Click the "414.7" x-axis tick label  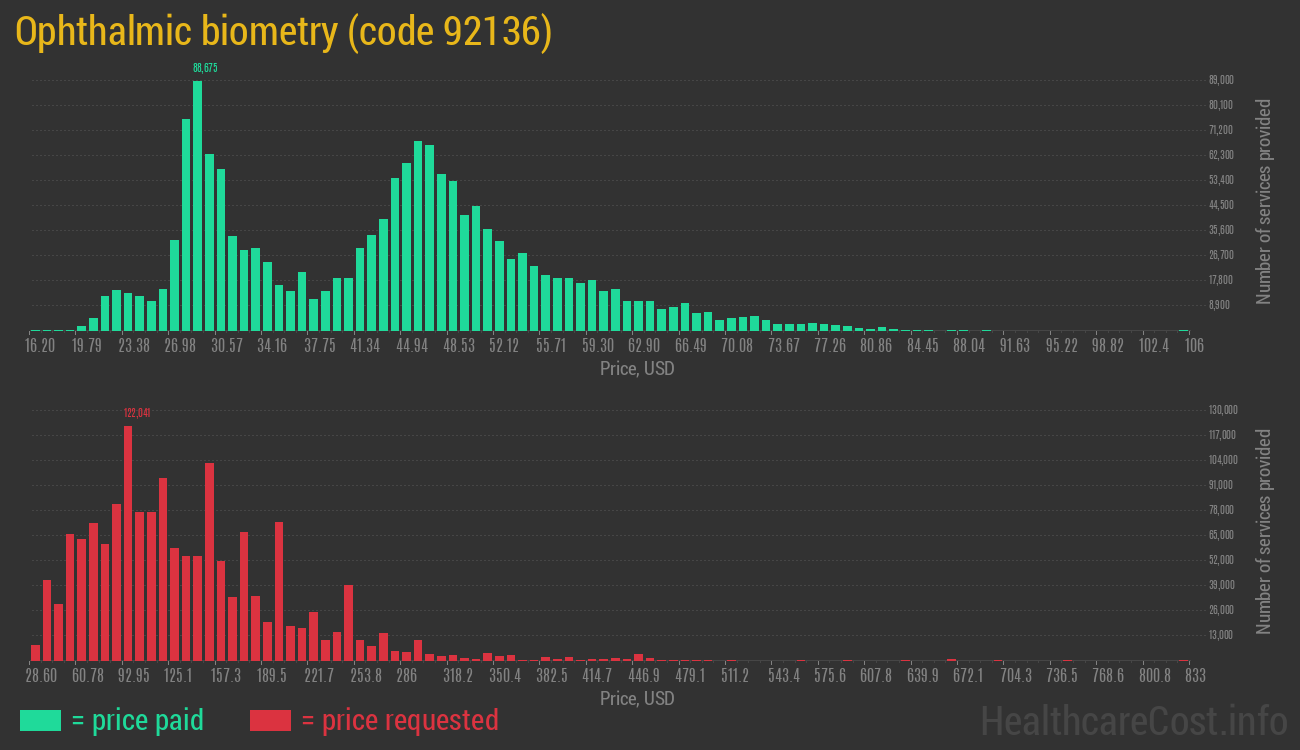click(x=598, y=675)
